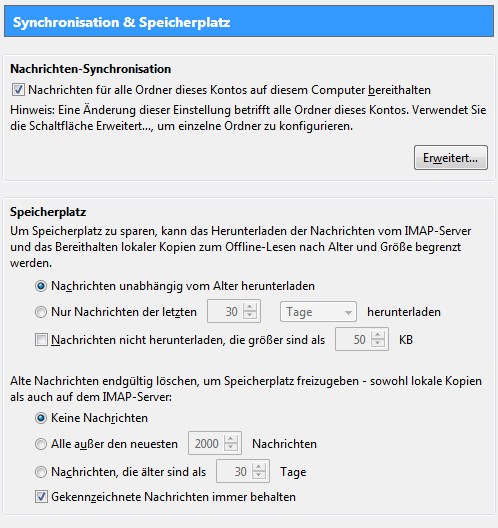The width and height of the screenshot is (498, 528).
Task: Increase the letzten 30 days spinner value
Action: pos(250,307)
